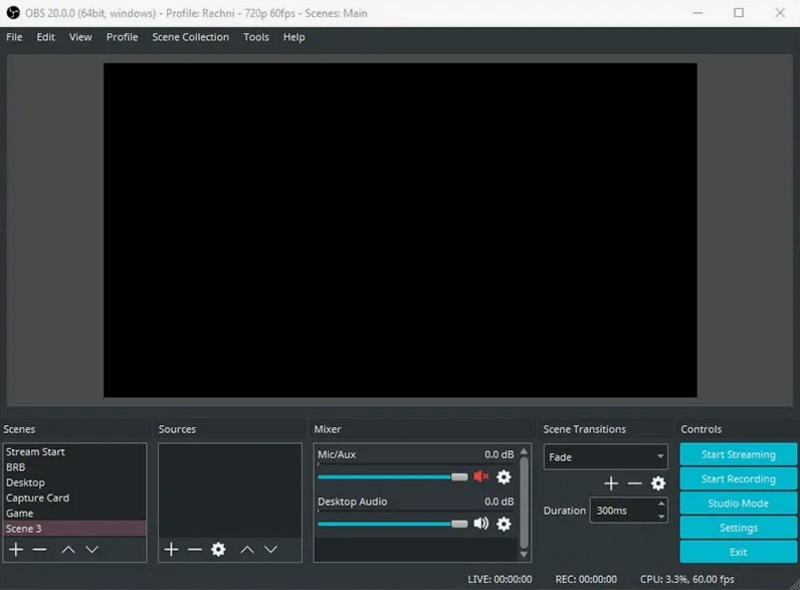
Task: Click the CPU usage status text
Action: point(687,579)
